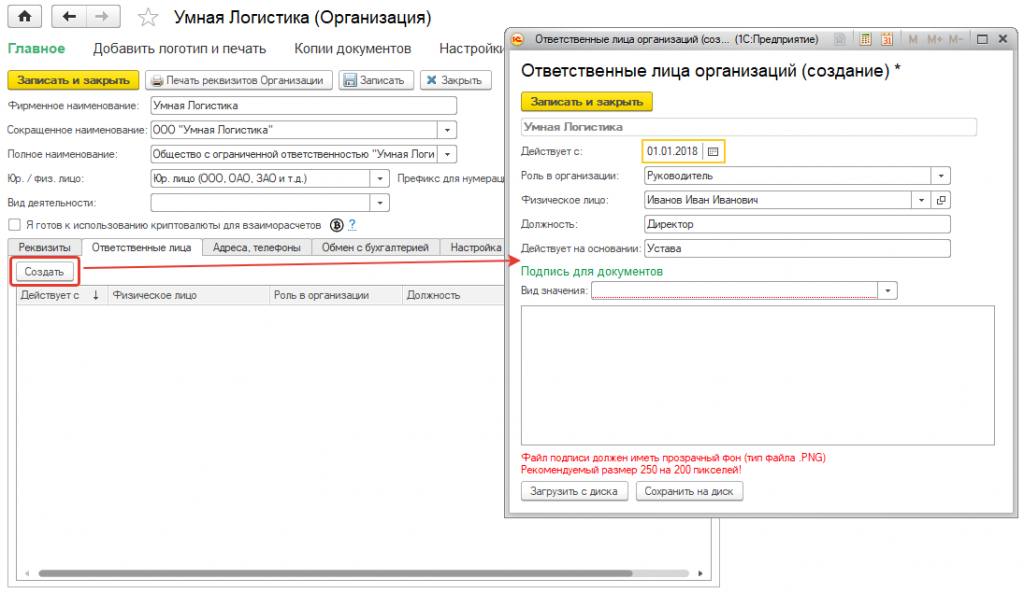Click Сохранить на диск button

point(689,491)
